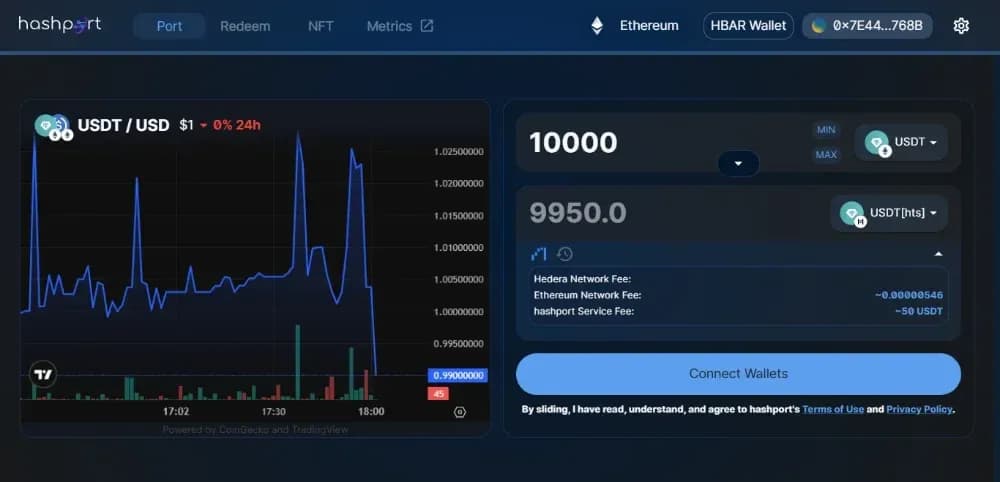Click the TradingView logo on chart
Viewport: 1000px width, 482px height.
click(x=43, y=374)
